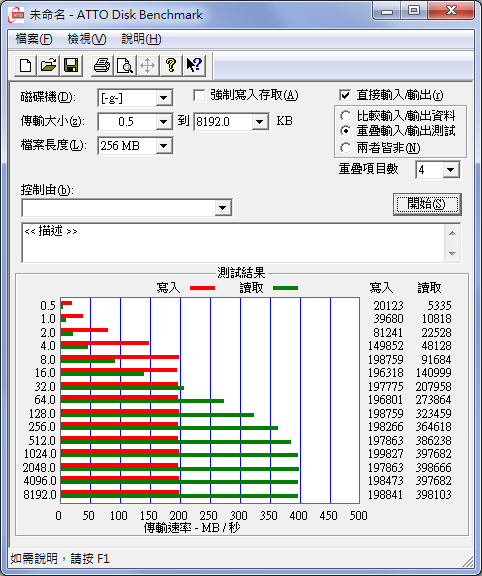Save results with the floppy disk icon
Image resolution: width=482 pixels, height=576 pixels.
pos(71,65)
